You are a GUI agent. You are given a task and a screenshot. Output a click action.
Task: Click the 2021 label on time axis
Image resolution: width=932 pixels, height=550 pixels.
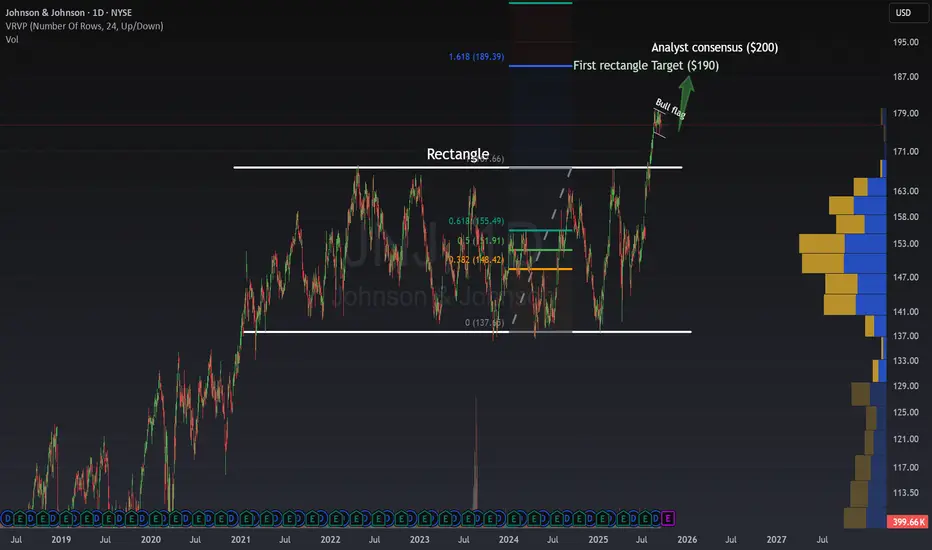240,540
